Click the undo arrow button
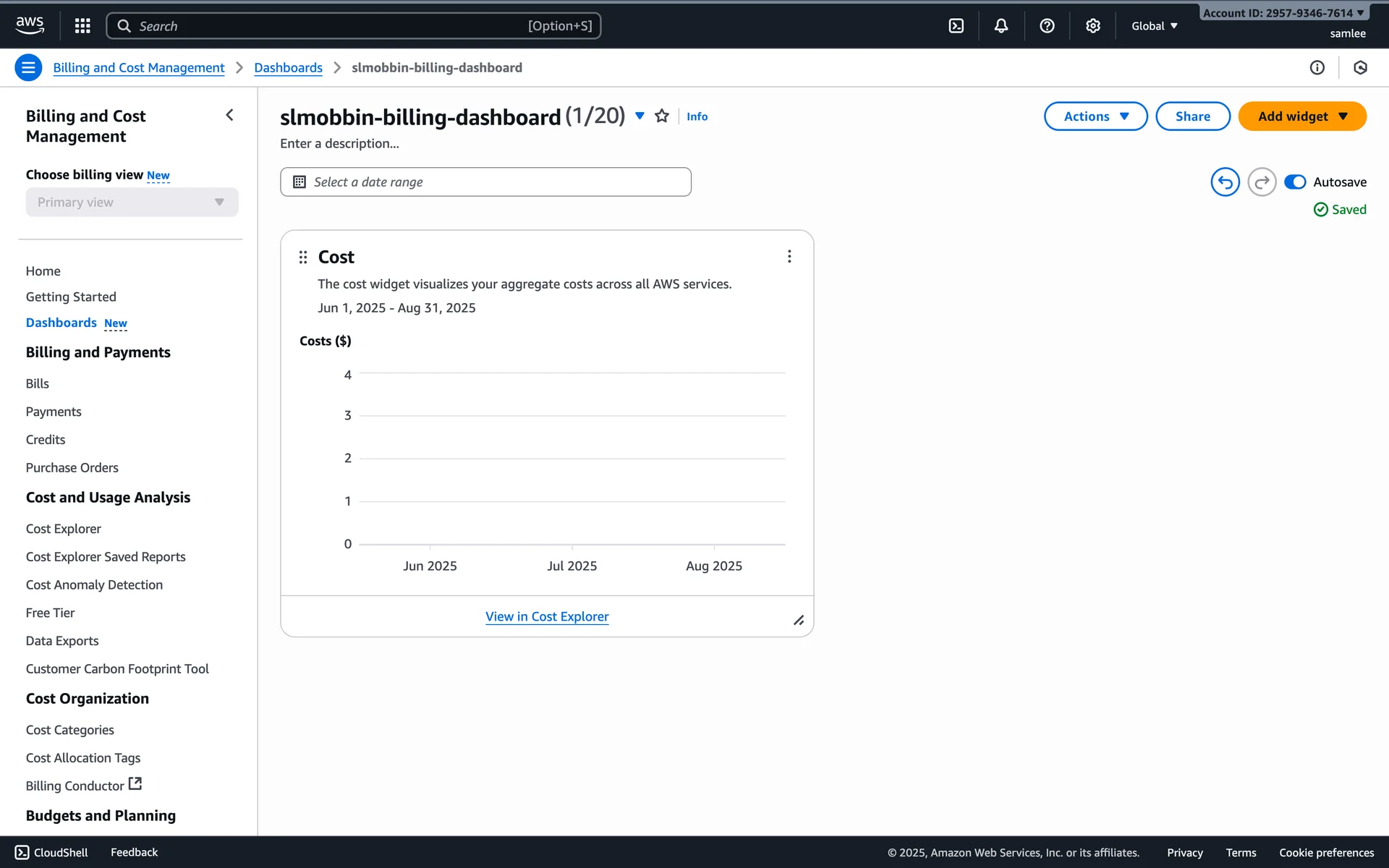 [1224, 182]
